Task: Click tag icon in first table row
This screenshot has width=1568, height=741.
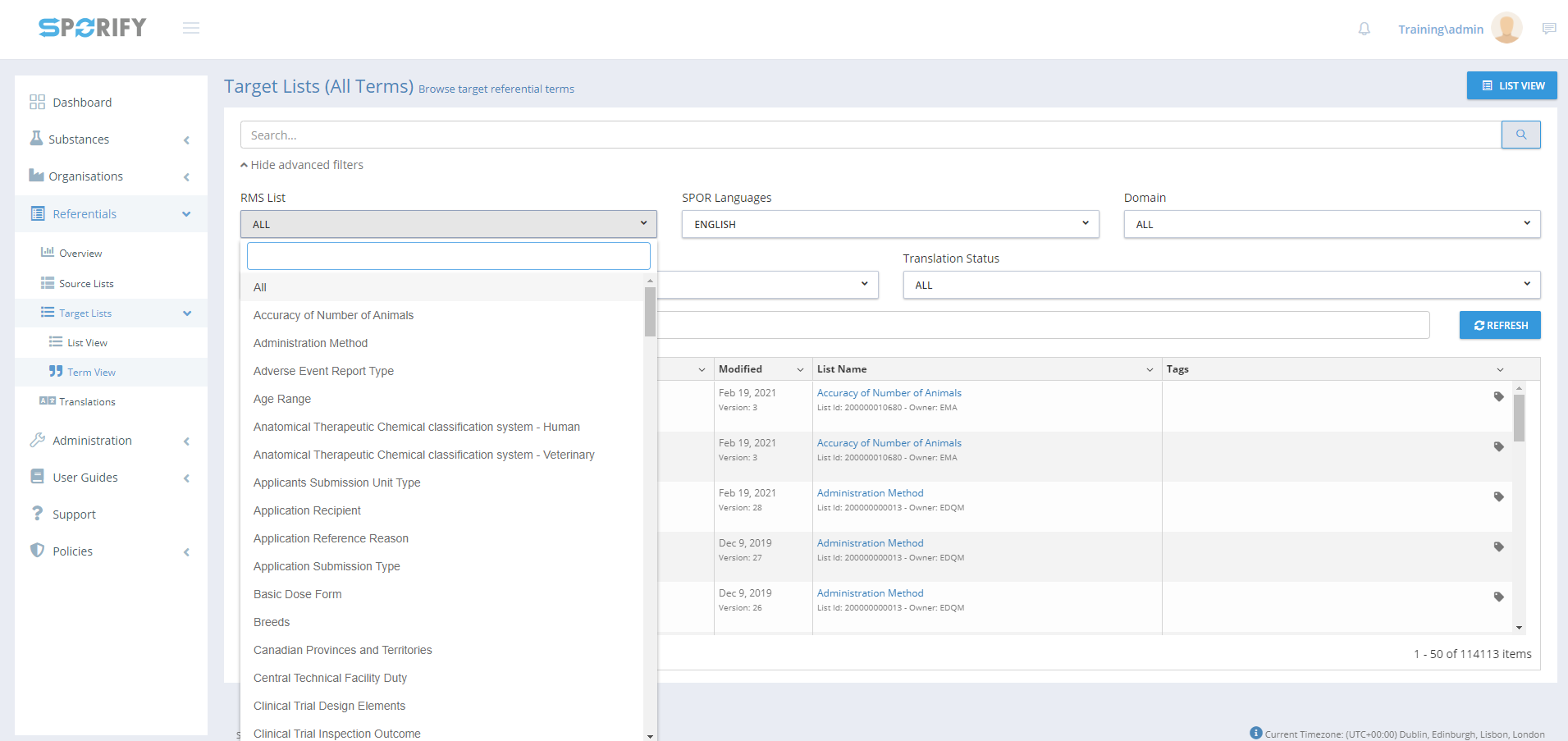Action: (1498, 397)
